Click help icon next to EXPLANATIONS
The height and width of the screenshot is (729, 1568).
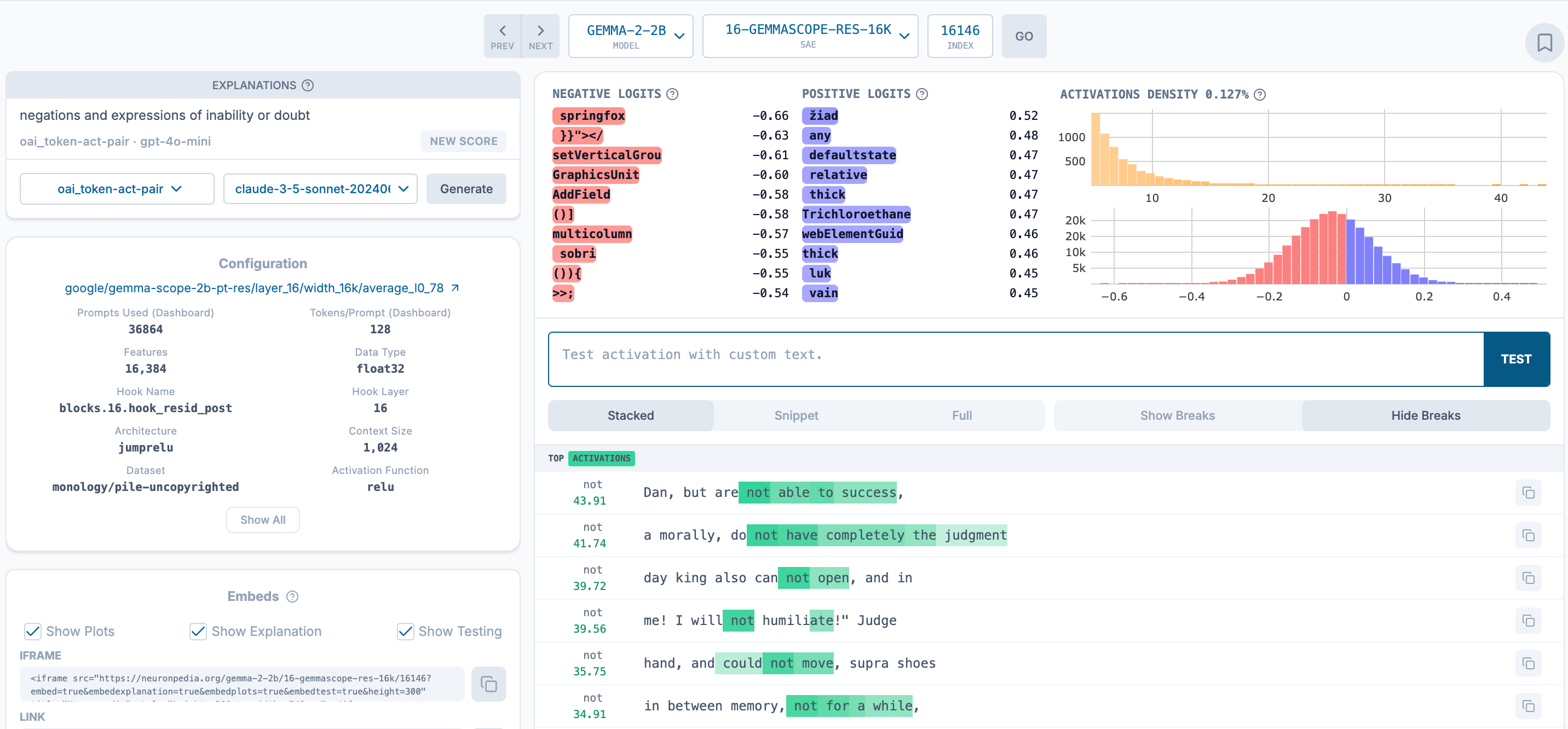pos(308,85)
